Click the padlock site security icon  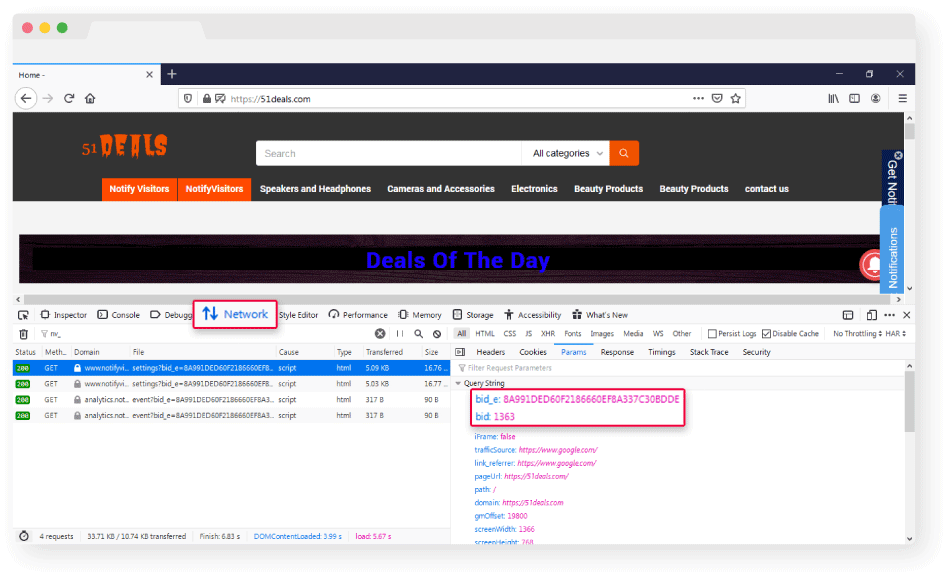pyautogui.click(x=206, y=98)
